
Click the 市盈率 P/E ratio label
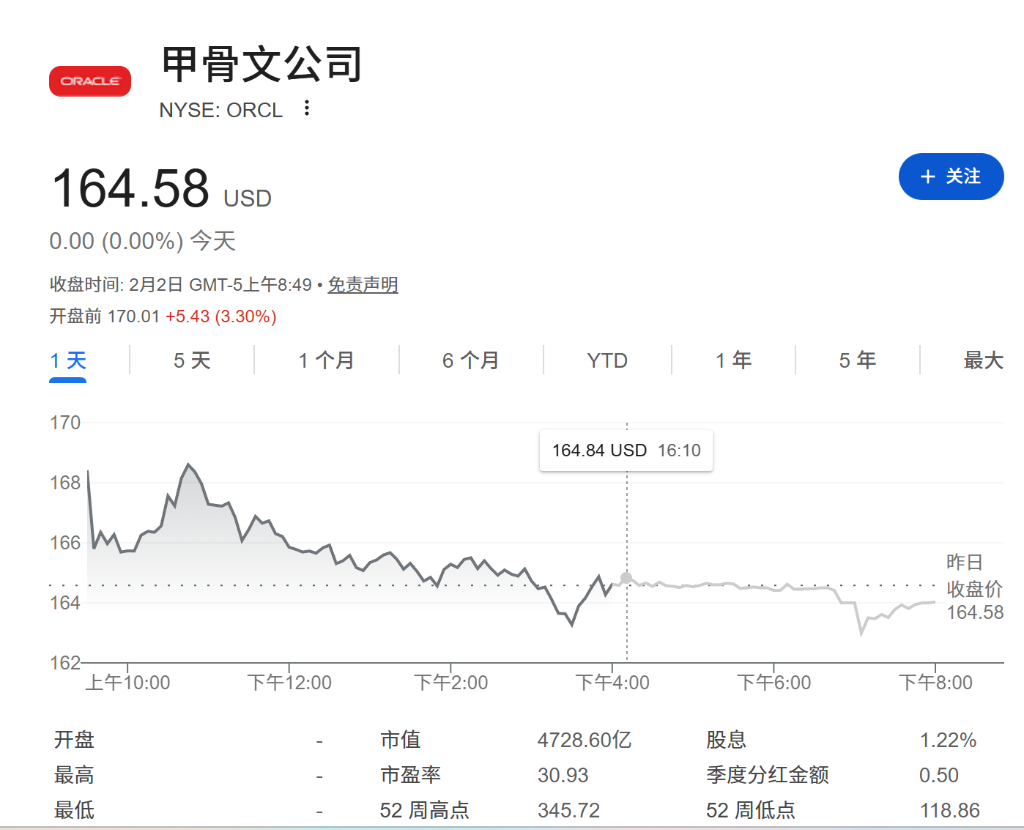click(x=410, y=775)
